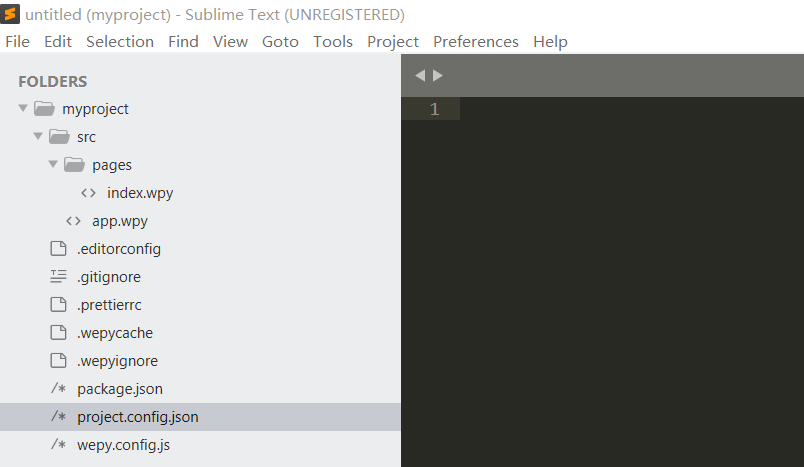This screenshot has height=467, width=804.
Task: Click the Sublime Text app logo icon
Action: click(10, 14)
